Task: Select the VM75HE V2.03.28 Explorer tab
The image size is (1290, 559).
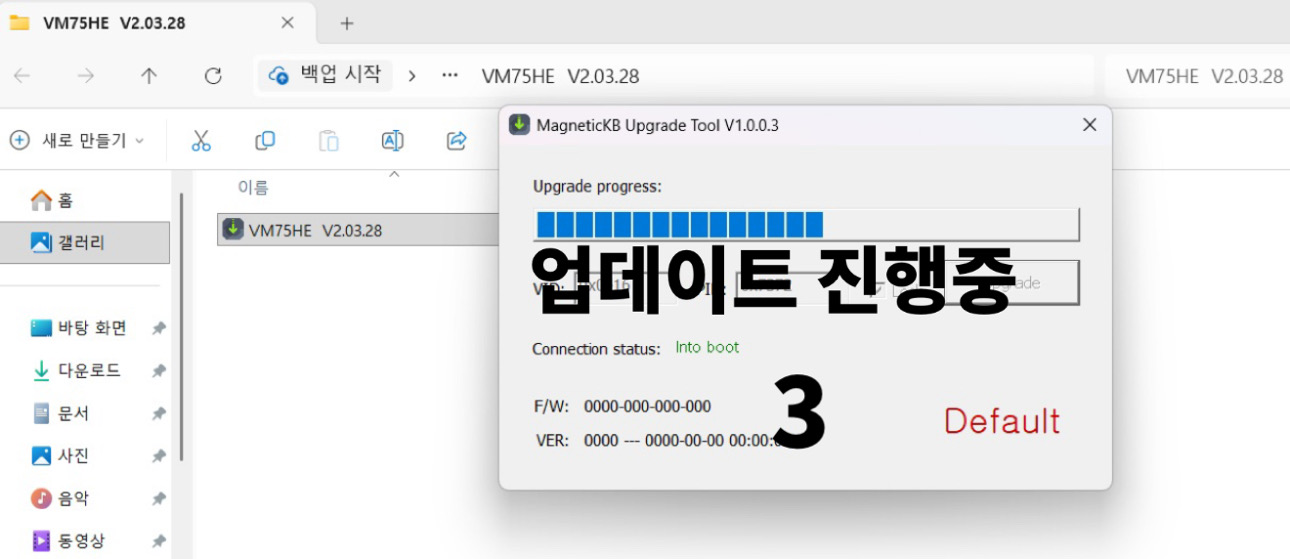Action: pos(158,22)
